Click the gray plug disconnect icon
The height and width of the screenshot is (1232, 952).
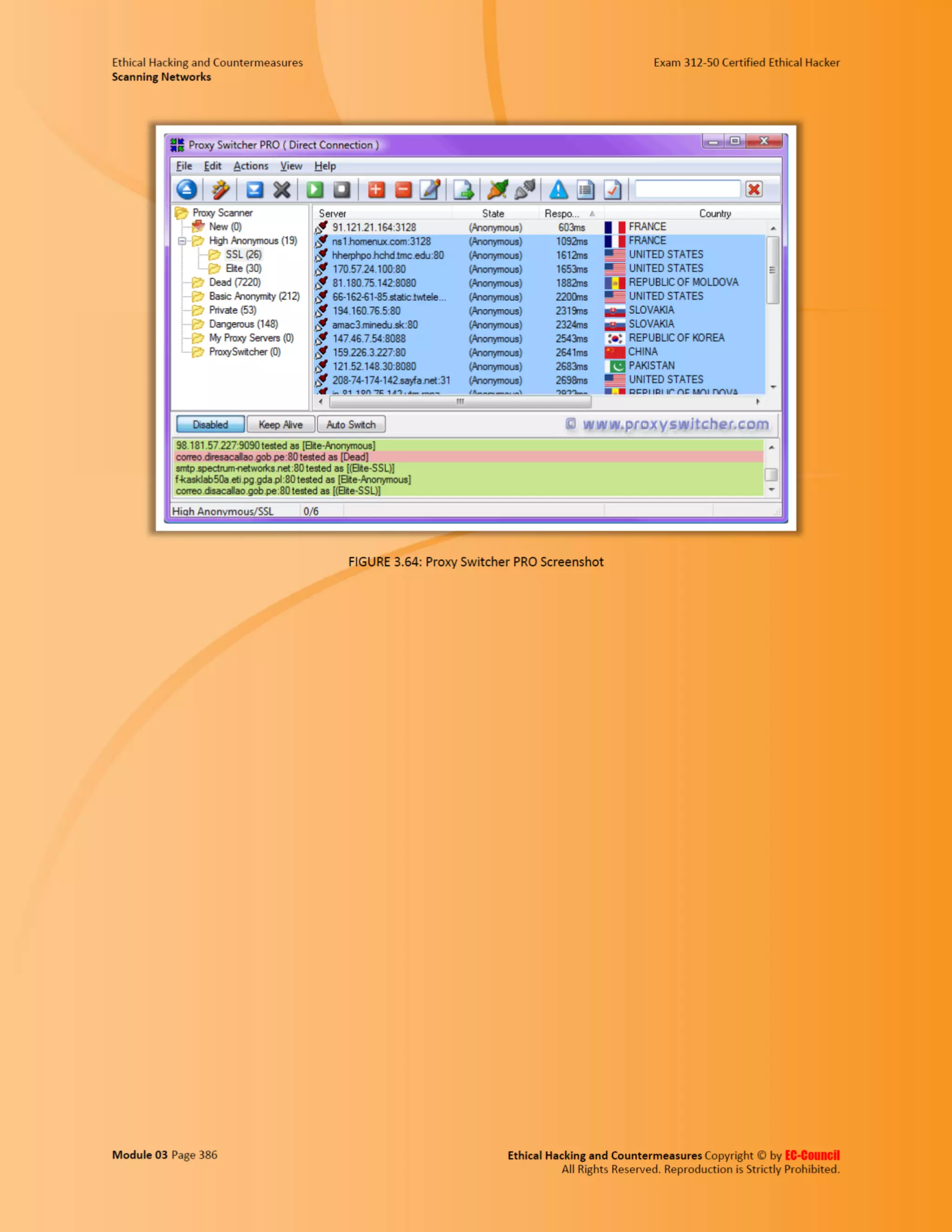[x=524, y=190]
